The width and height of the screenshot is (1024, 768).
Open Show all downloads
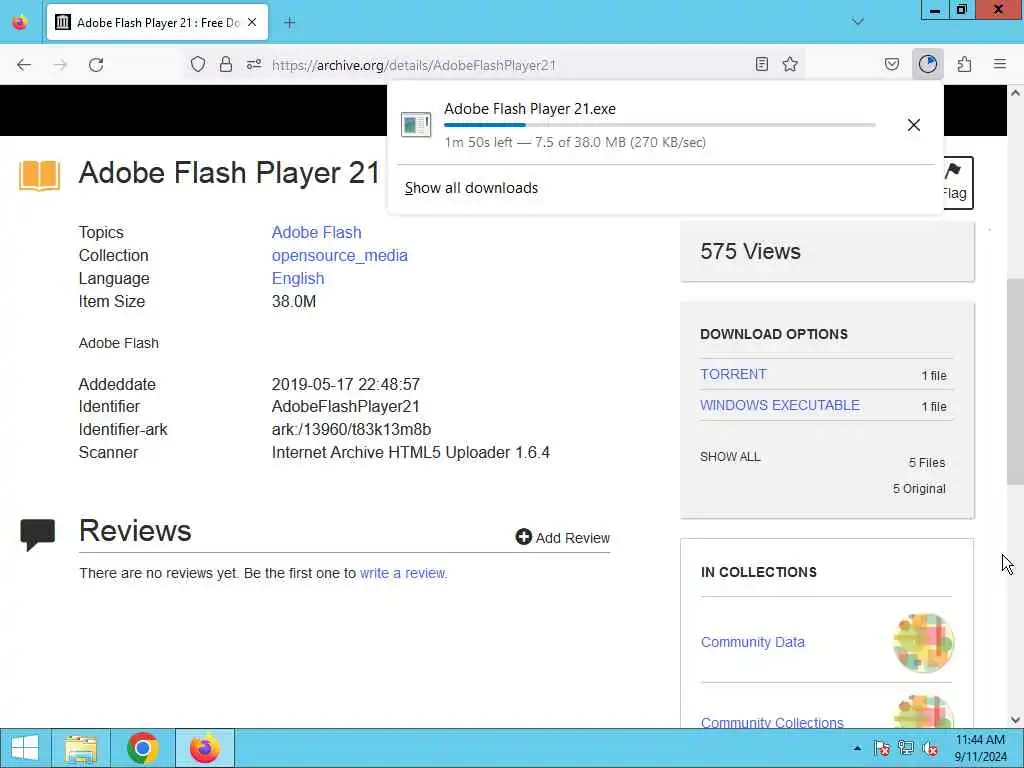click(x=472, y=188)
